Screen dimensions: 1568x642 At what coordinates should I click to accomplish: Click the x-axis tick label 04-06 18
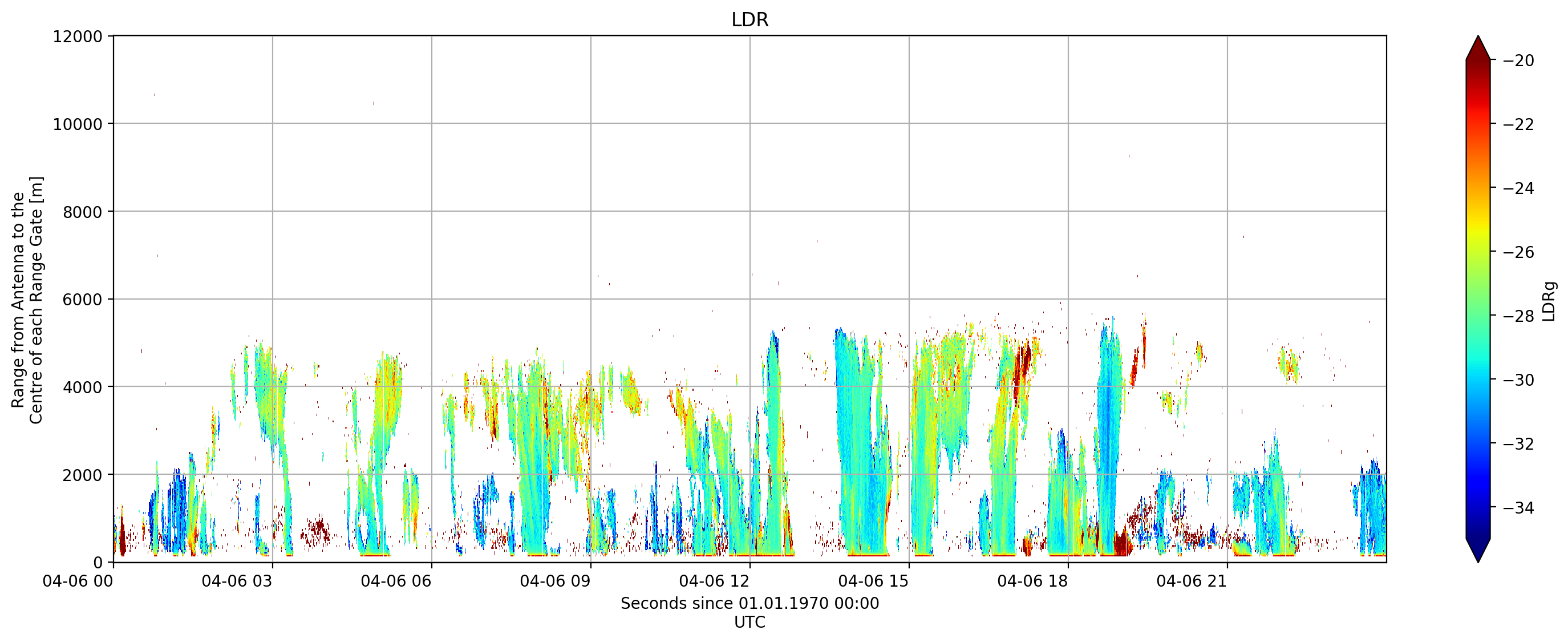pyautogui.click(x=1032, y=581)
